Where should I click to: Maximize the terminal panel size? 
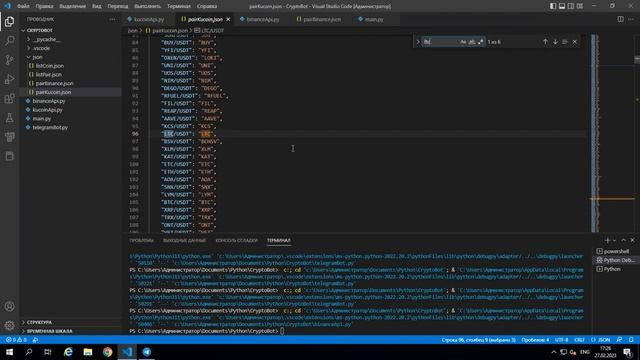pyautogui.click(x=623, y=240)
